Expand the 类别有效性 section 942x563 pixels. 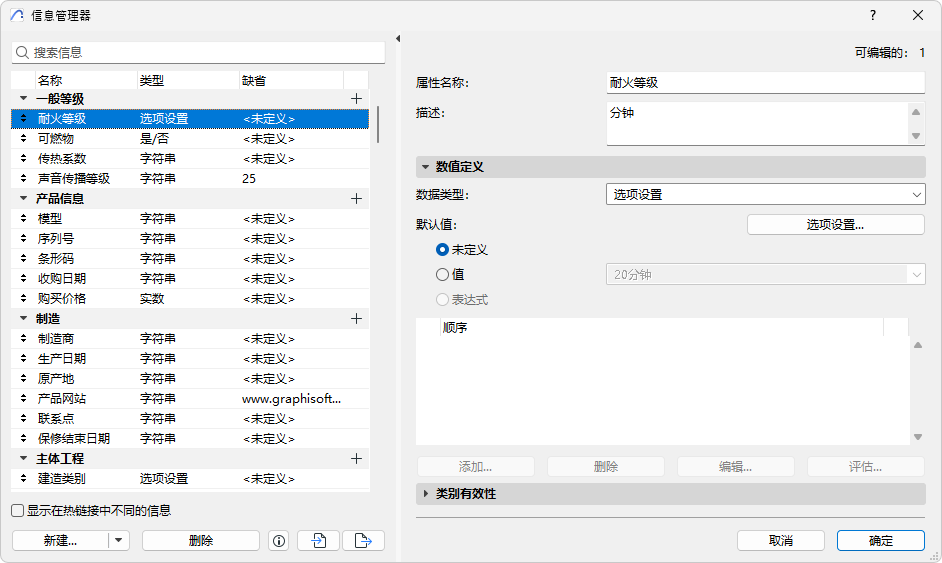pyautogui.click(x=425, y=493)
